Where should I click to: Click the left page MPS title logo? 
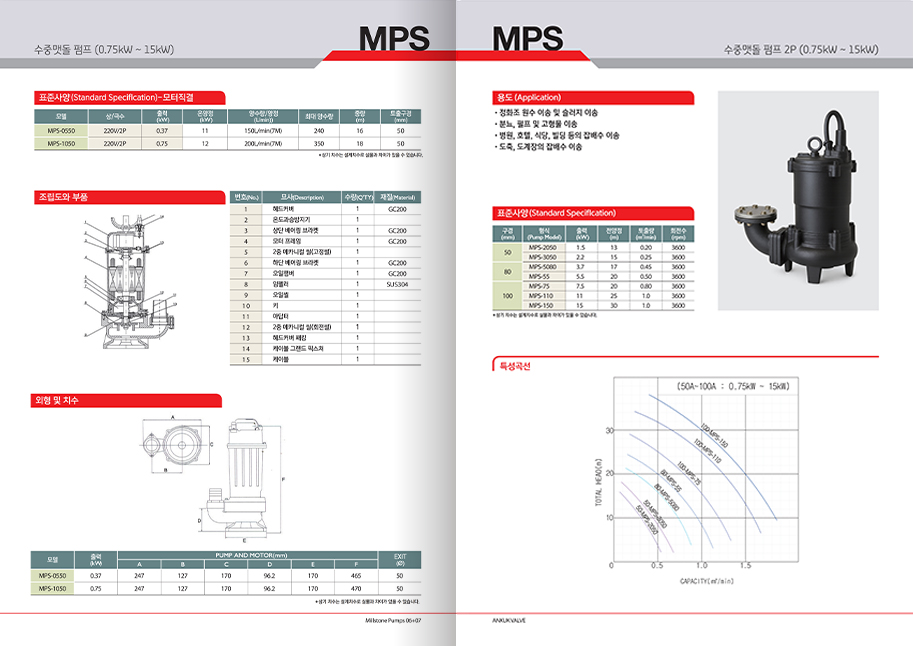[394, 39]
